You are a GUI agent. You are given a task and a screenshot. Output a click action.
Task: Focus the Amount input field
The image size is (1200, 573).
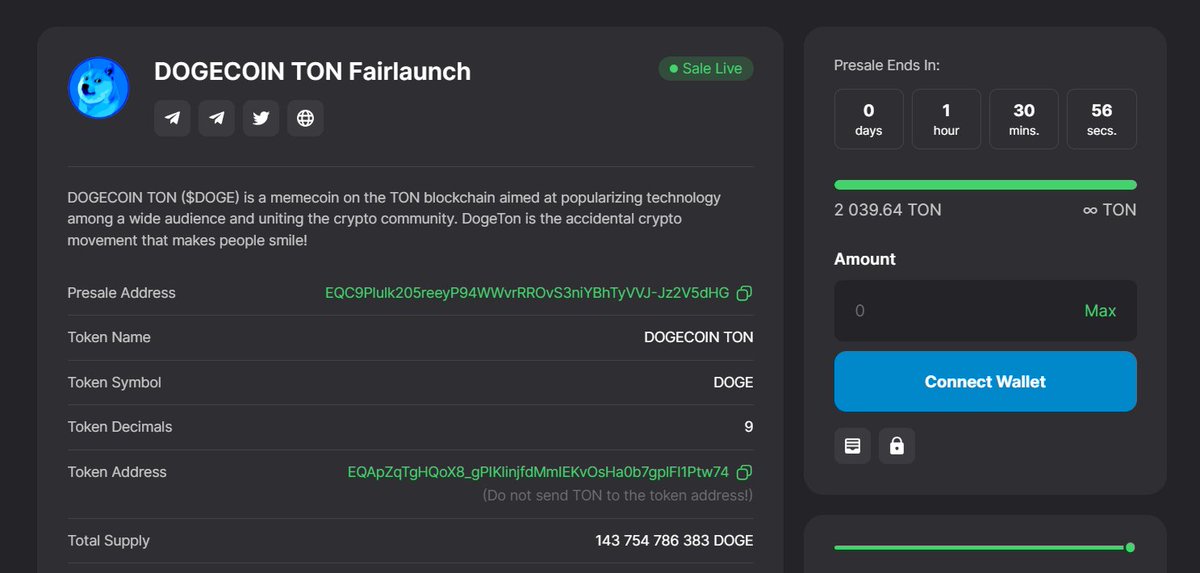pyautogui.click(x=985, y=311)
